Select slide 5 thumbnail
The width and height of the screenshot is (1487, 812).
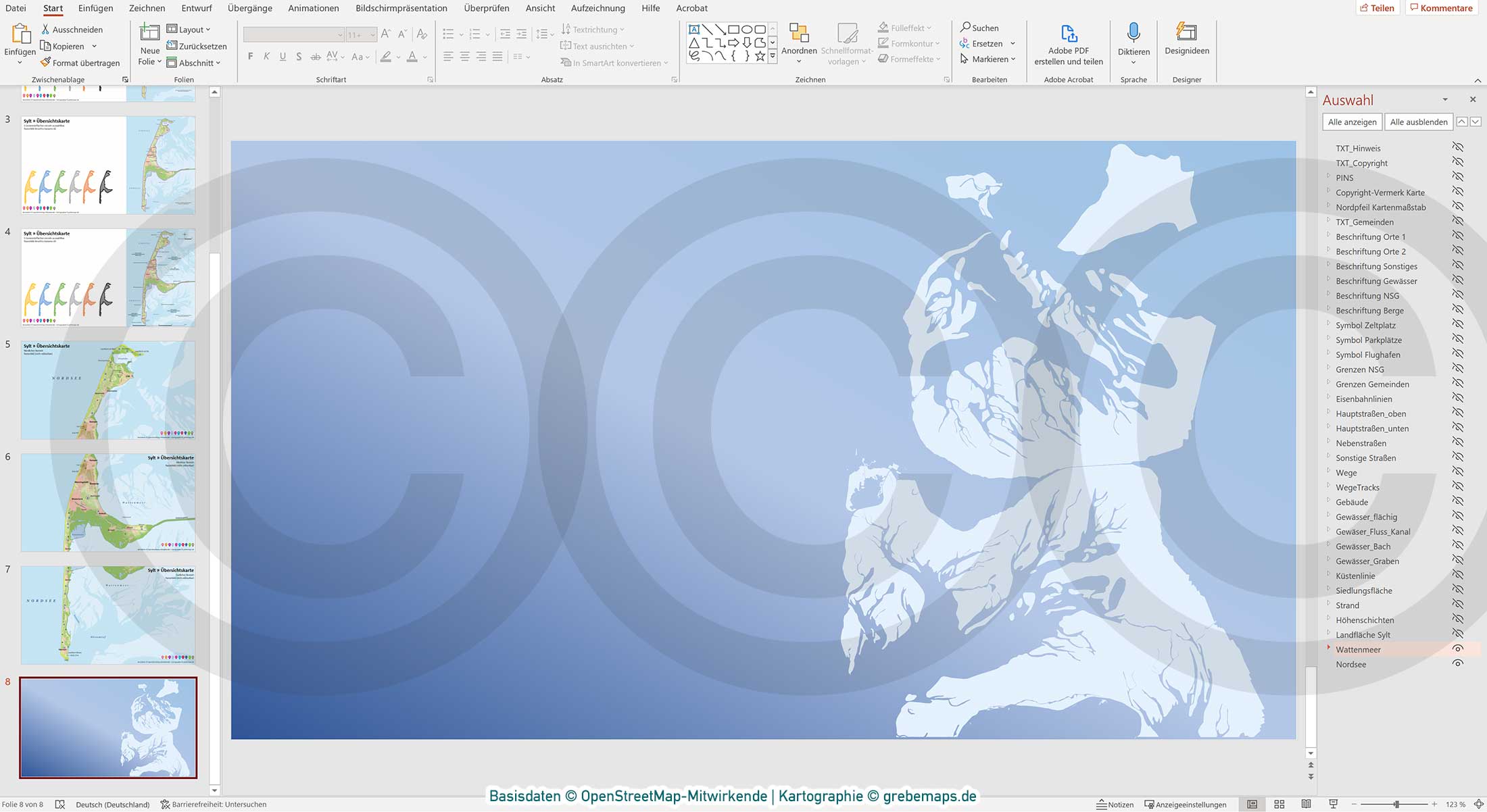(107, 390)
